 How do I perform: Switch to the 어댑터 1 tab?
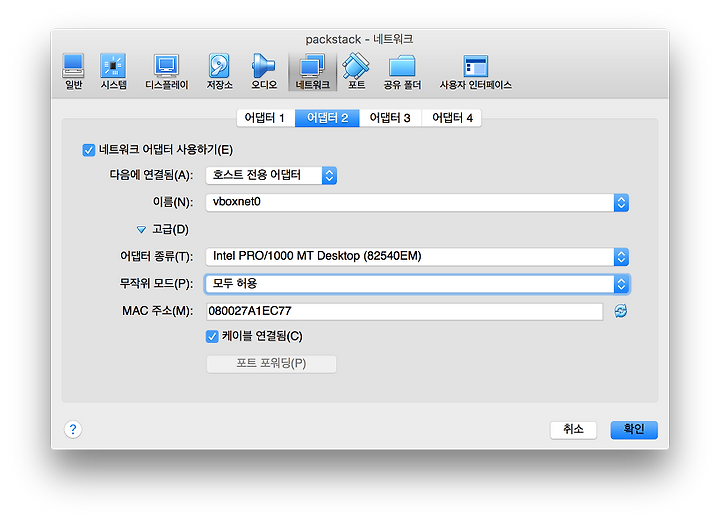click(265, 118)
